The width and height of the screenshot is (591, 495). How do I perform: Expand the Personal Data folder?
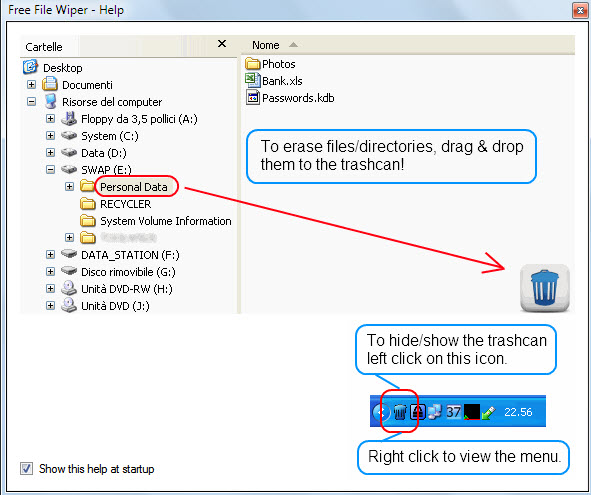[x=69, y=186]
